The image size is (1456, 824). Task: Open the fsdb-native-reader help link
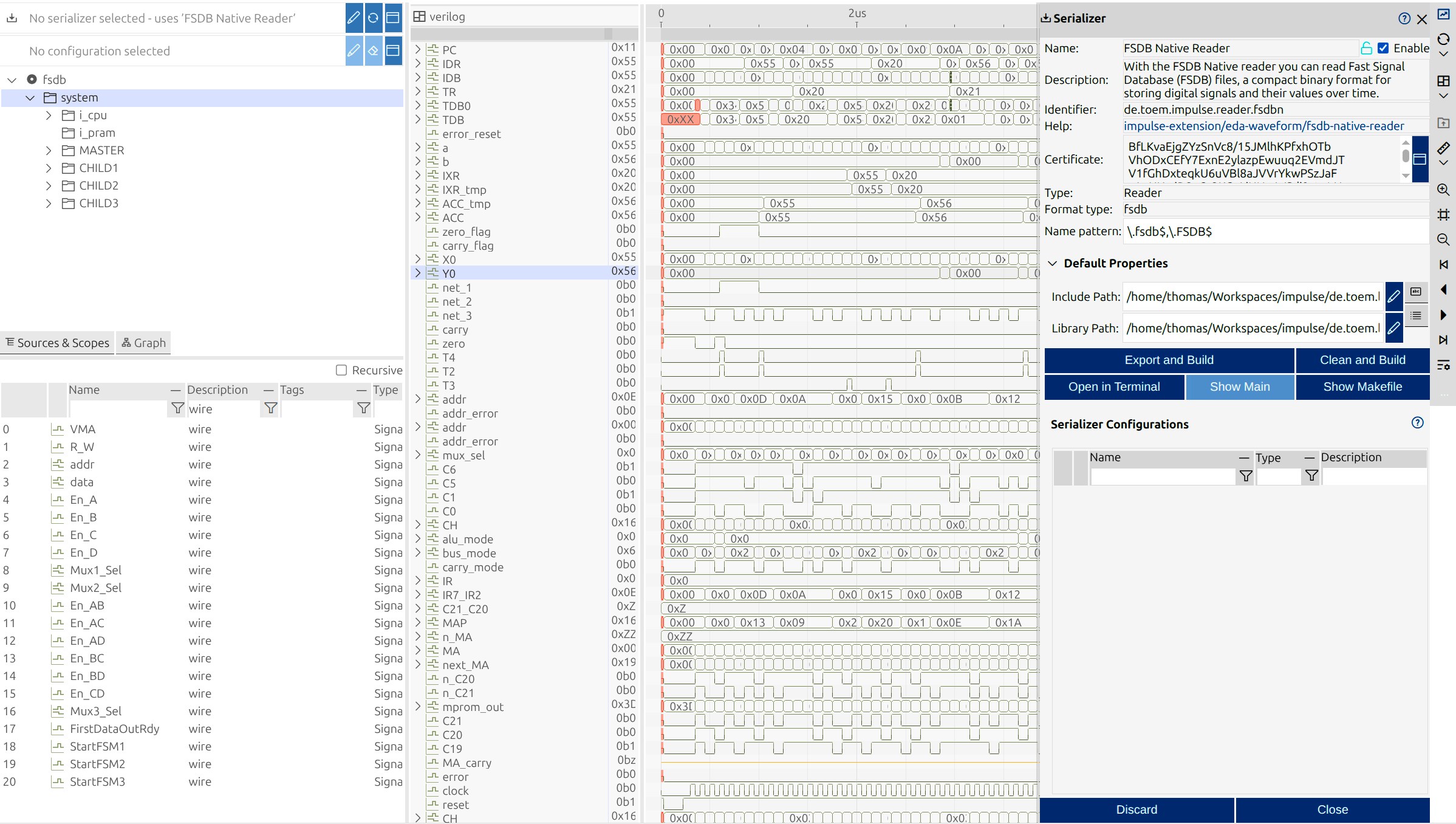(x=1263, y=126)
